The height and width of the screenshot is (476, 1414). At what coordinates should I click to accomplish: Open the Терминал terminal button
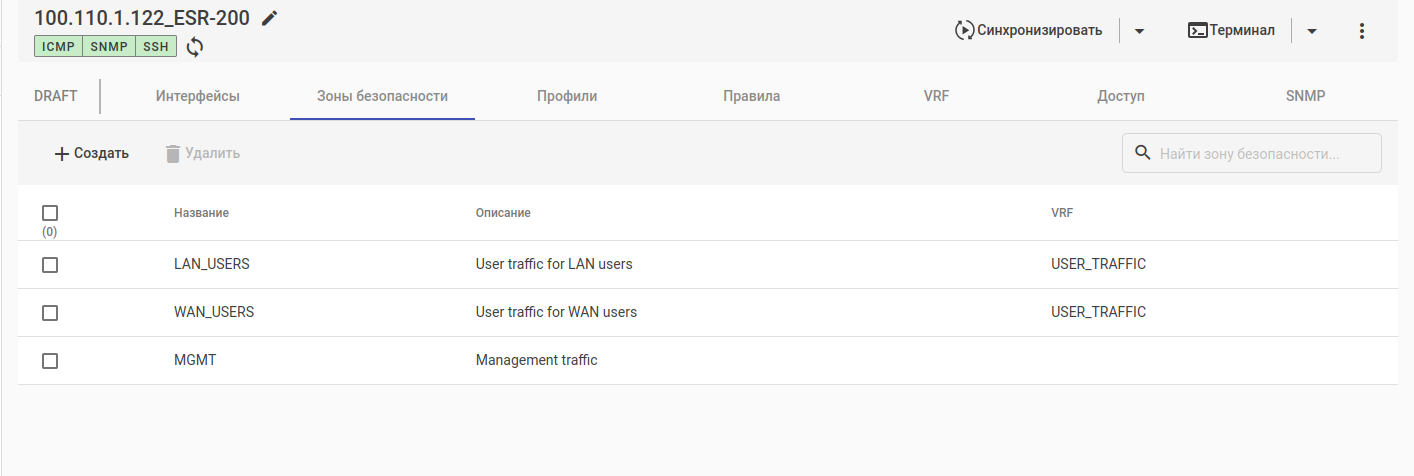[x=1231, y=30]
